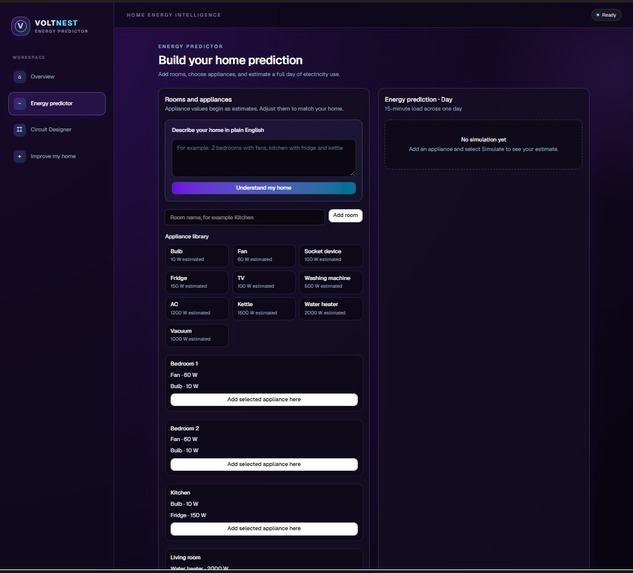Image resolution: width=633 pixels, height=573 pixels.
Task: Click Bulb - 10 W in Kitchen
Action: click(x=184, y=504)
